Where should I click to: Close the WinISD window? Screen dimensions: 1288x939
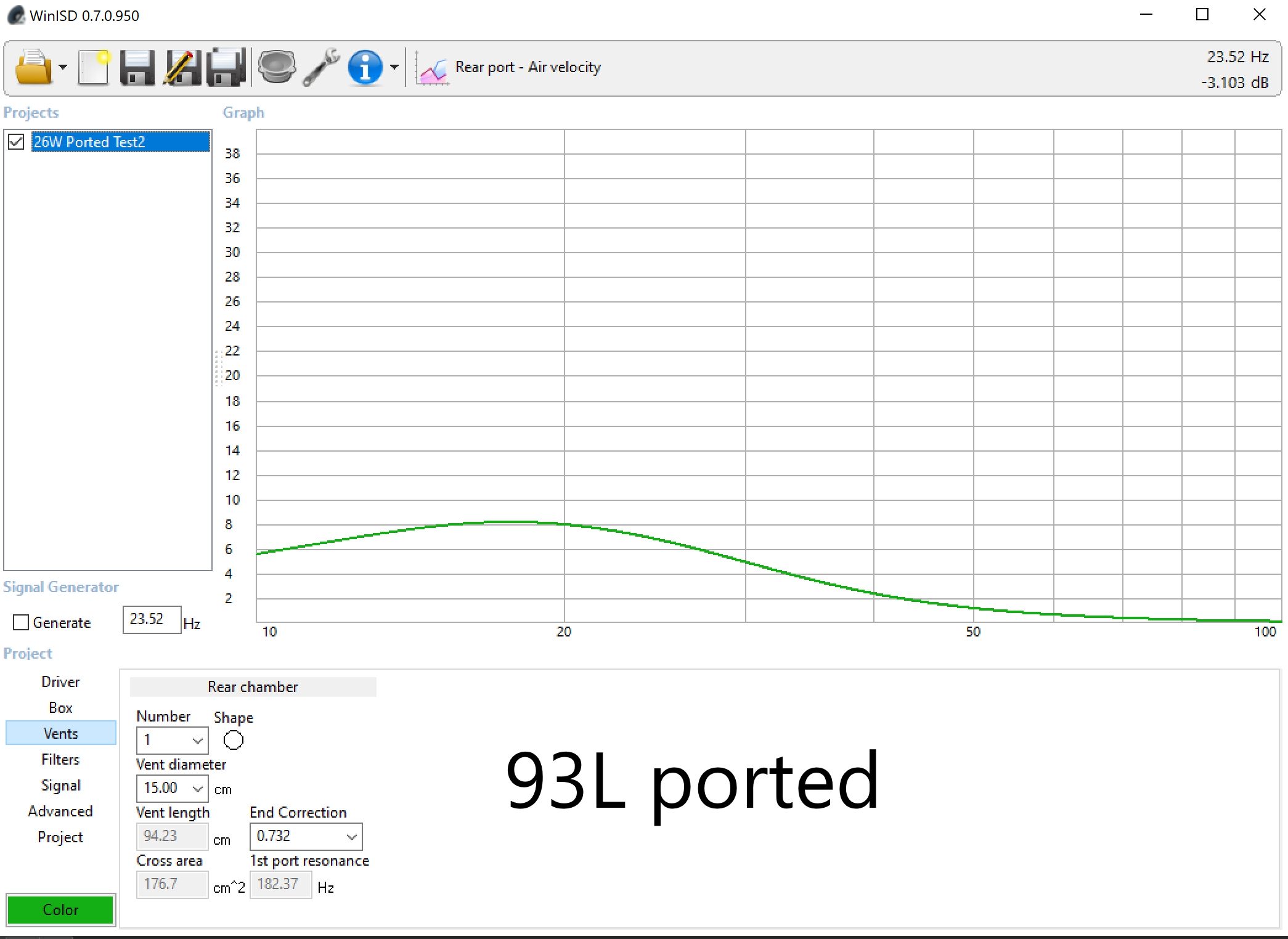1259,15
